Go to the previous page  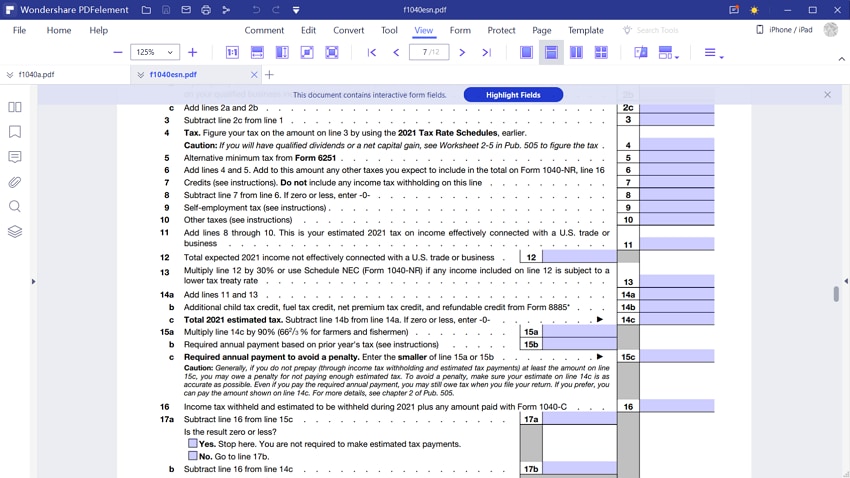tap(396, 53)
